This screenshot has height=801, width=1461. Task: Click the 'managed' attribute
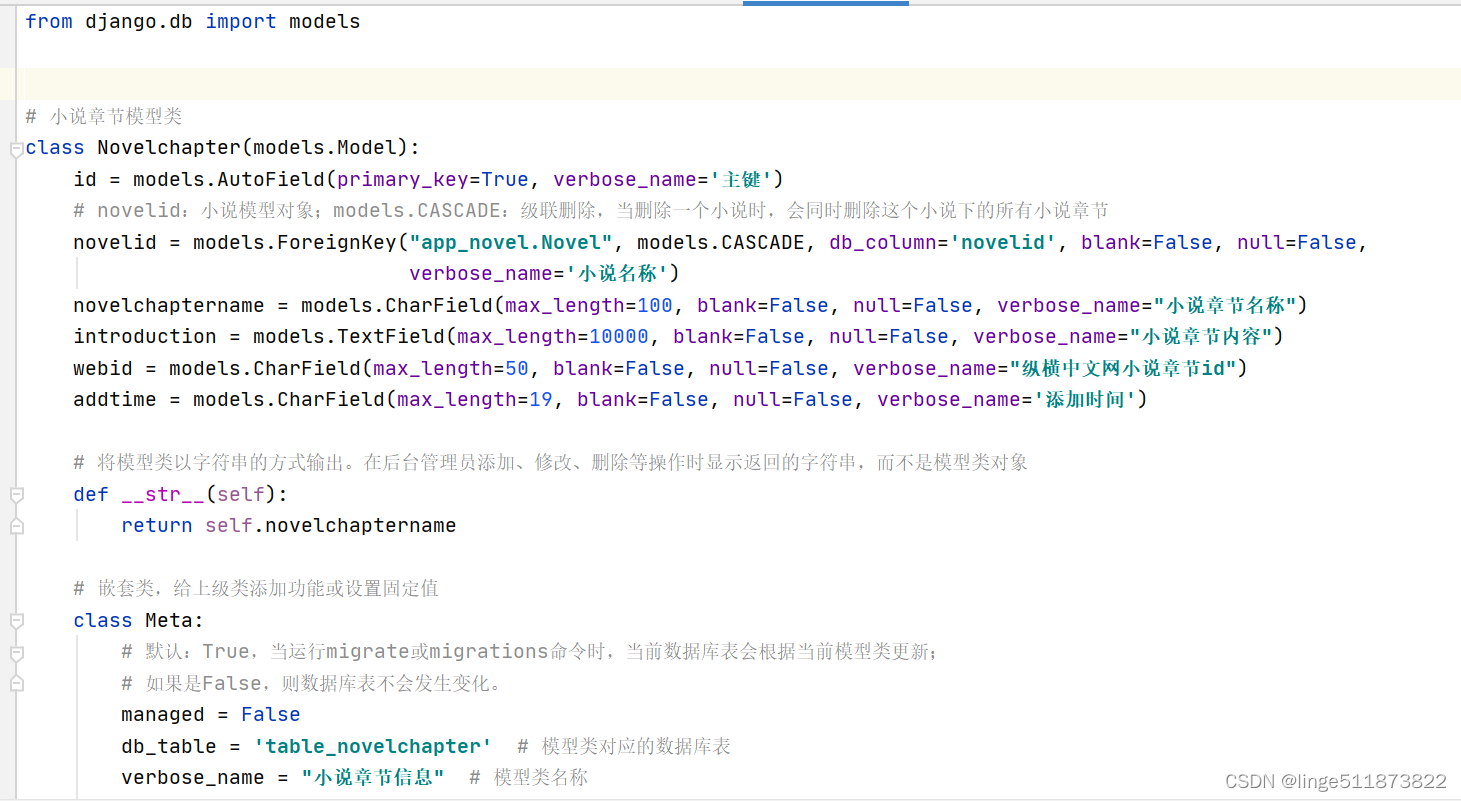tap(163, 714)
